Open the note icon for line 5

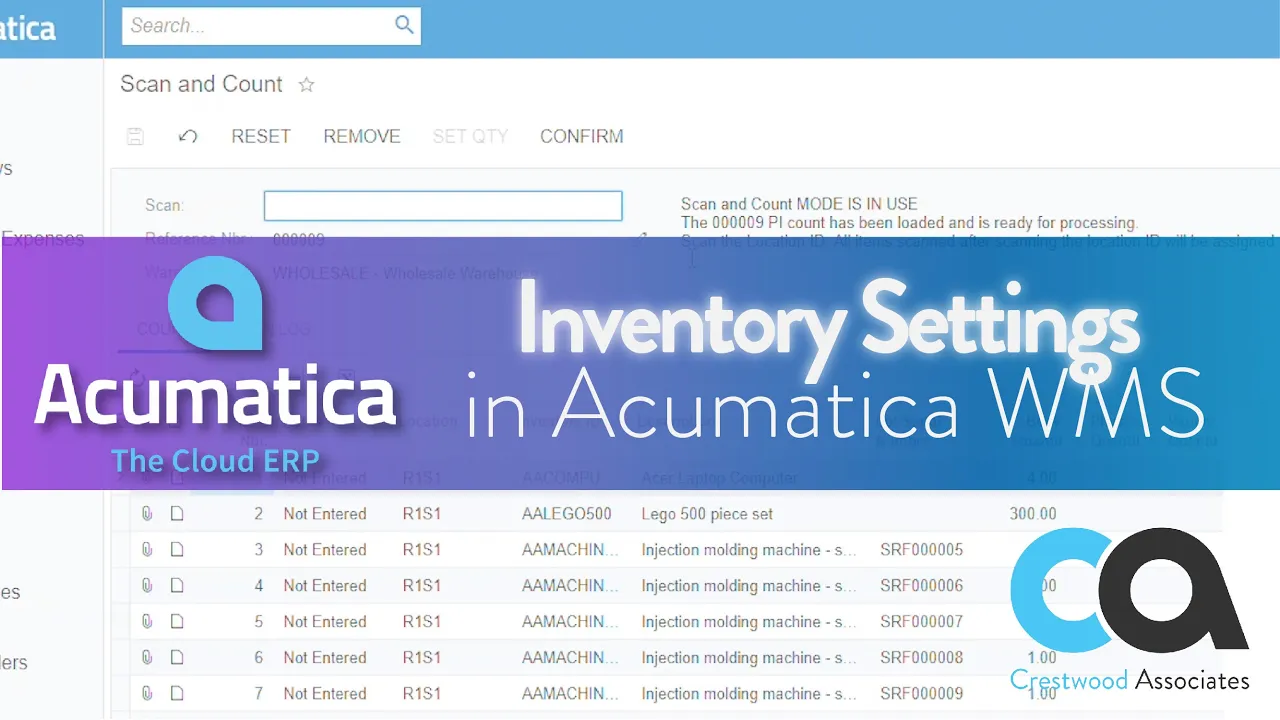(x=177, y=622)
